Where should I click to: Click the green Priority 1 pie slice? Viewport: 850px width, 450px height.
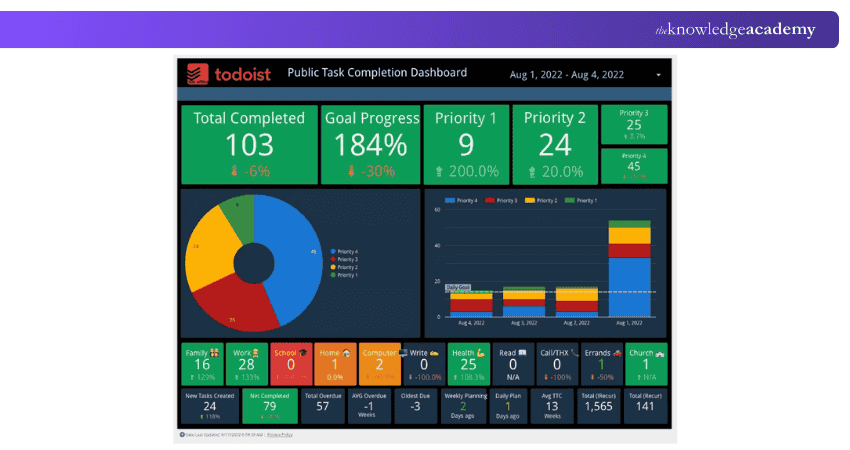240,217
